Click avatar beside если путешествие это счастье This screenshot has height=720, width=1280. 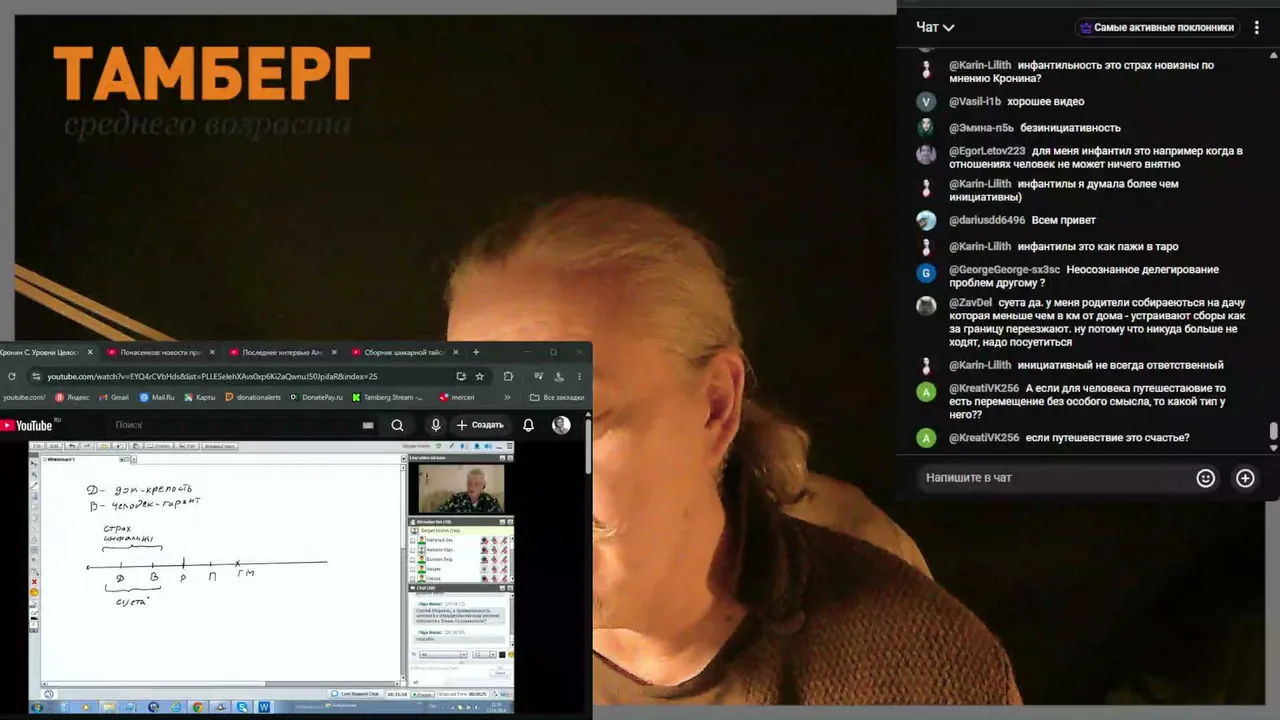click(927, 438)
